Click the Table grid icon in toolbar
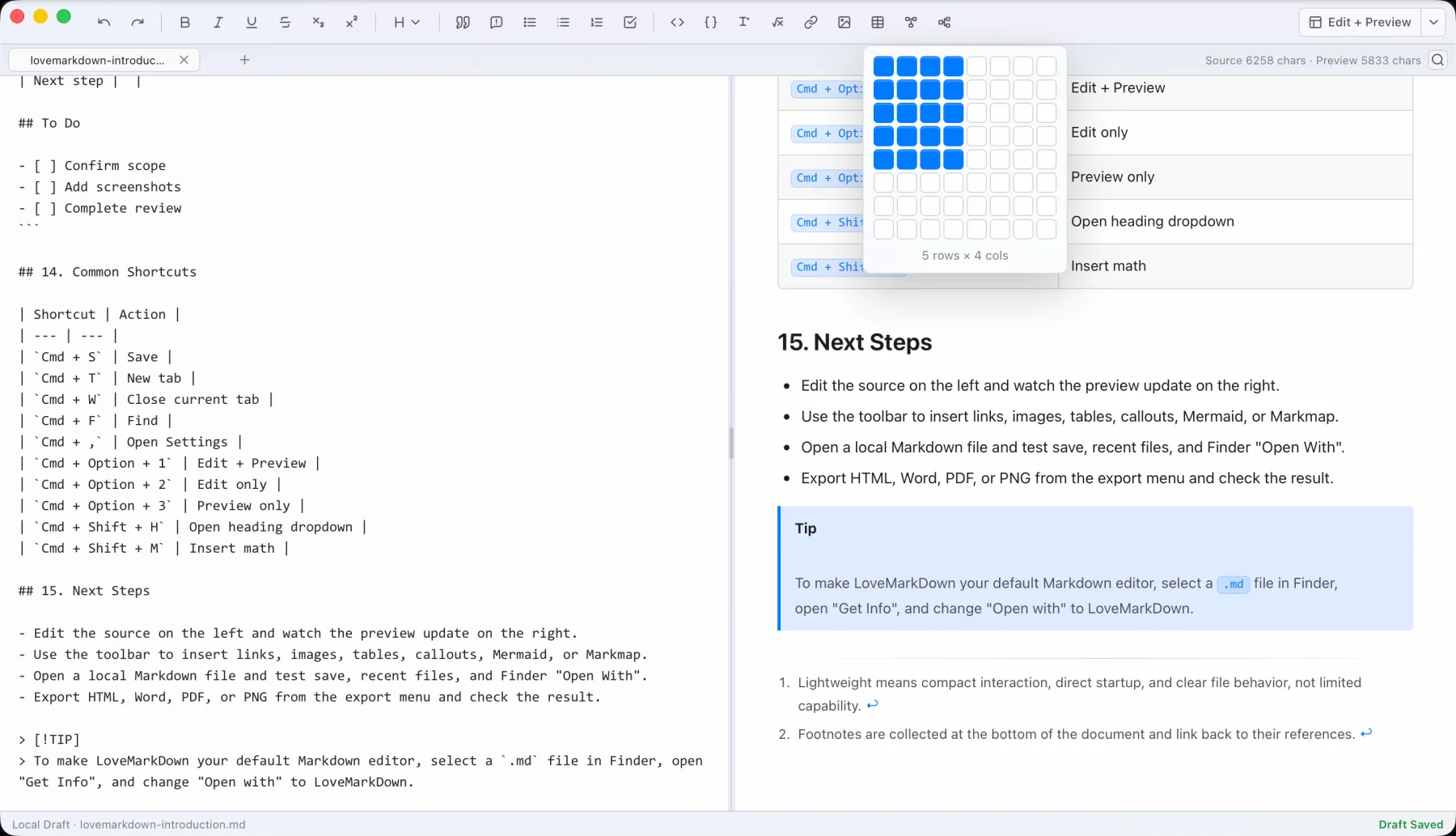The image size is (1456, 836). pyautogui.click(x=878, y=23)
